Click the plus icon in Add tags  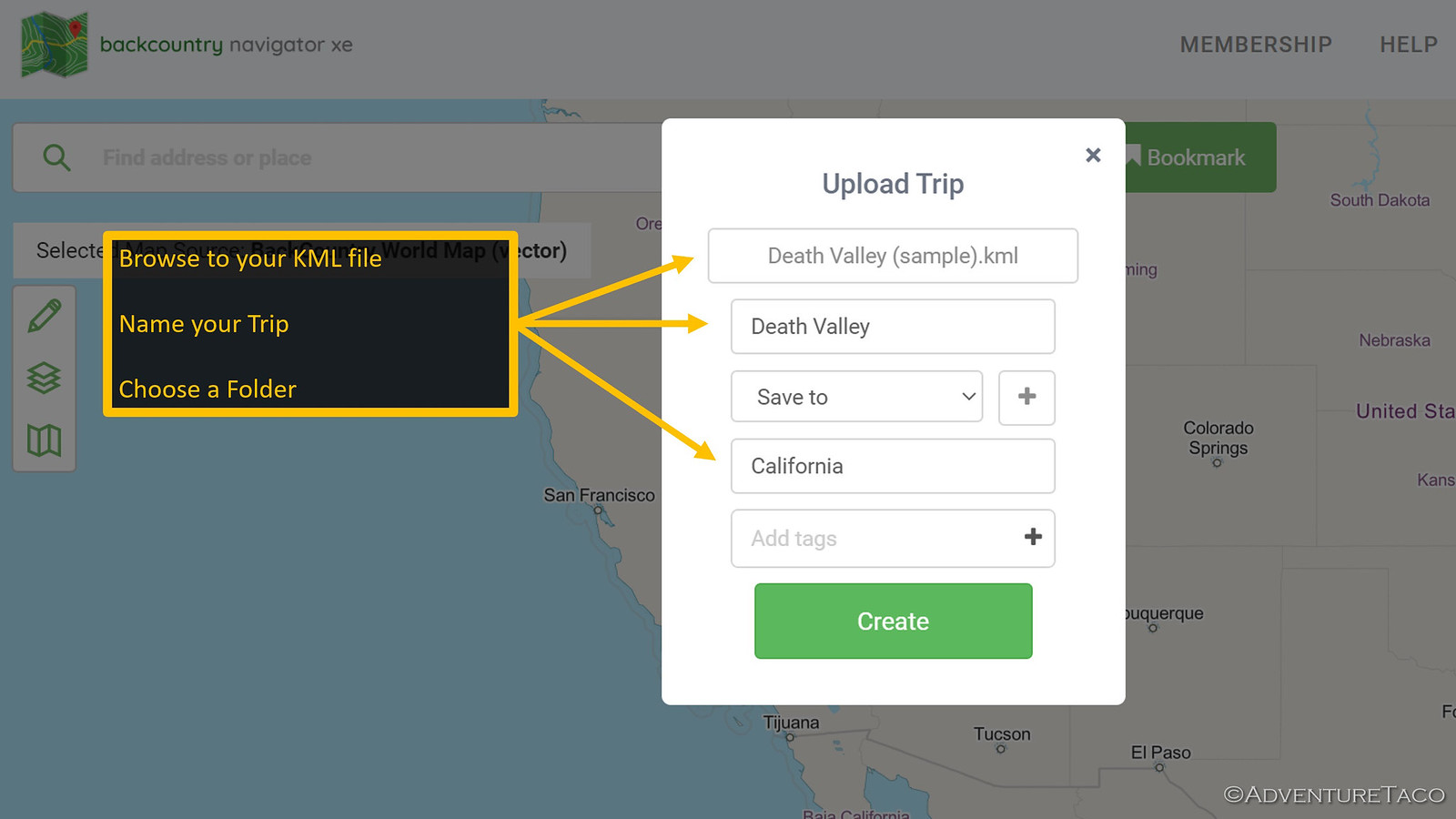[1033, 537]
